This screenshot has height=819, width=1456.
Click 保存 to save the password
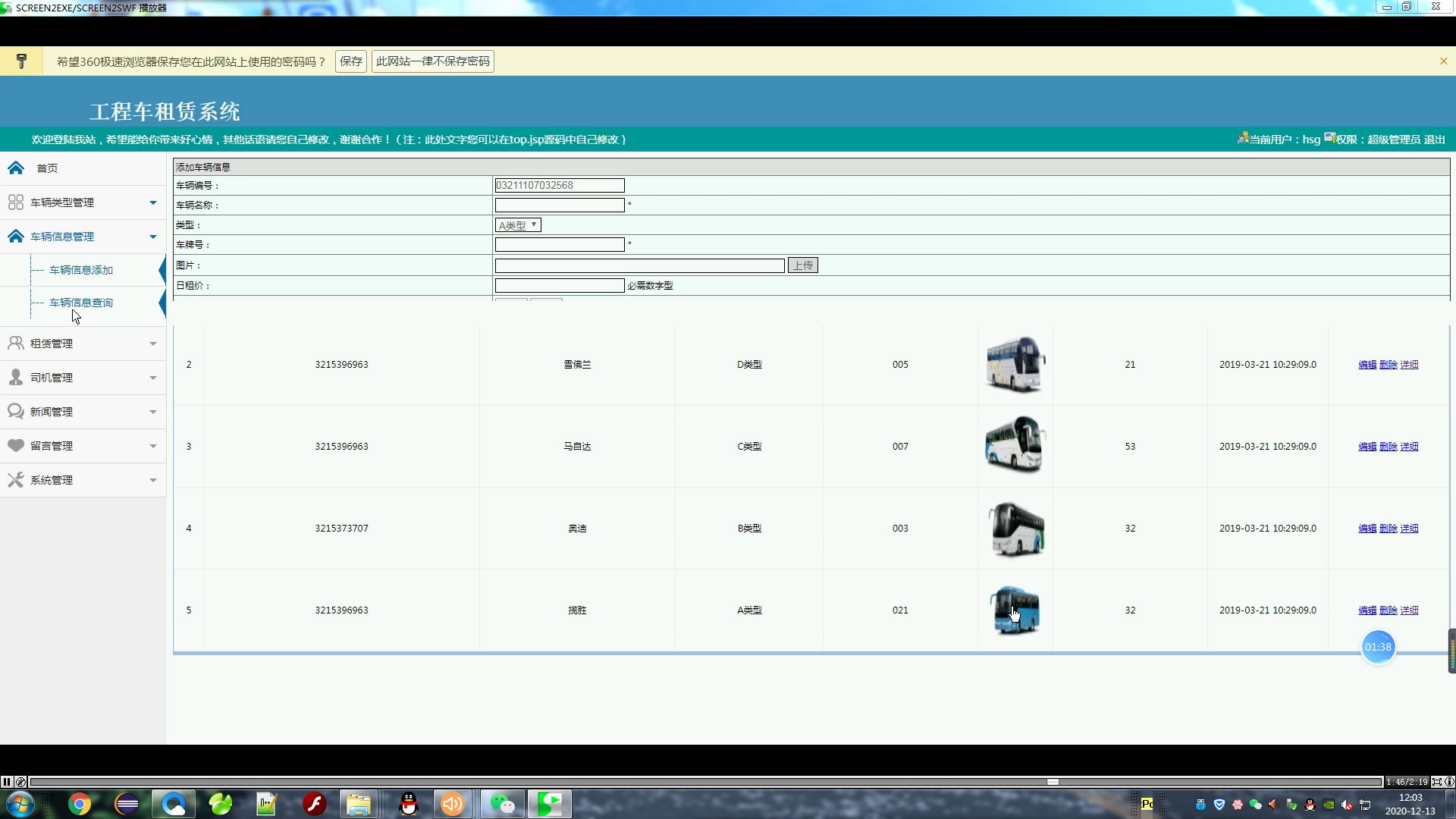351,61
